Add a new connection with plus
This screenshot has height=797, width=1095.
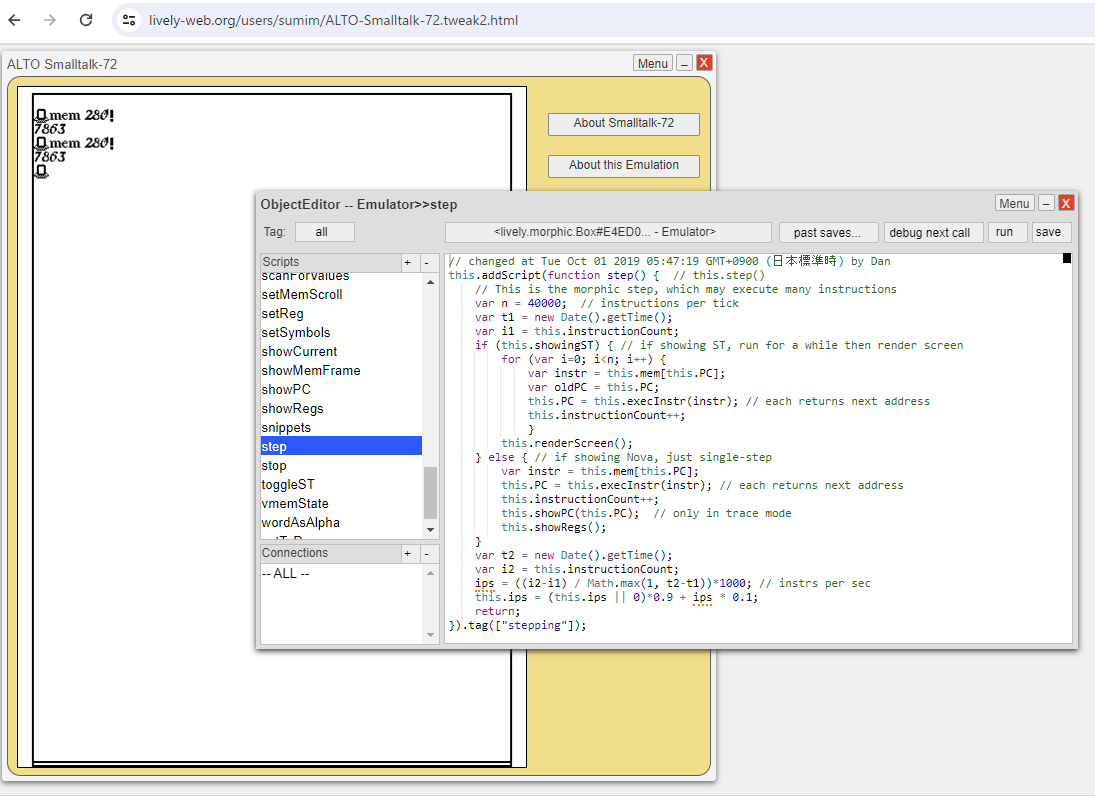click(409, 554)
